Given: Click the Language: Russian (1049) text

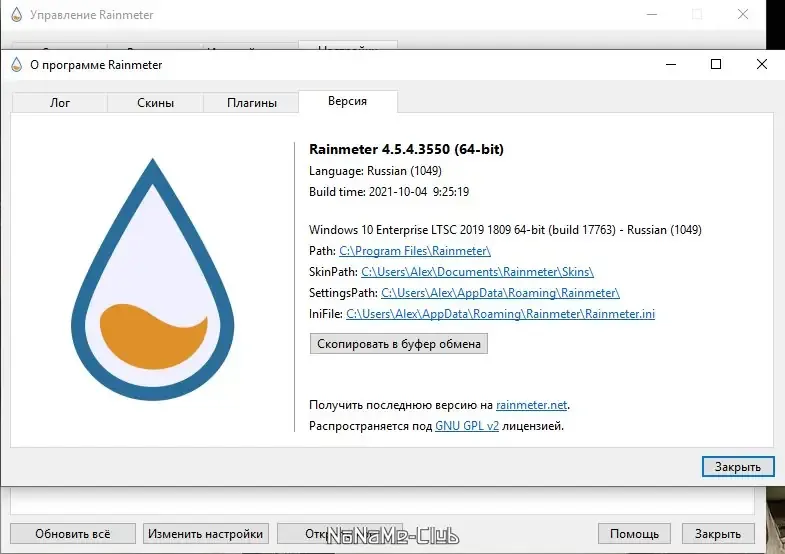Looking at the screenshot, I should (375, 171).
